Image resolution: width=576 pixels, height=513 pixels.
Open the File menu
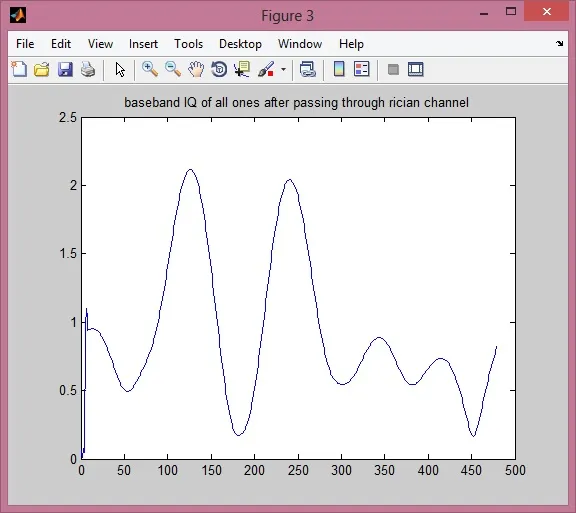point(25,44)
